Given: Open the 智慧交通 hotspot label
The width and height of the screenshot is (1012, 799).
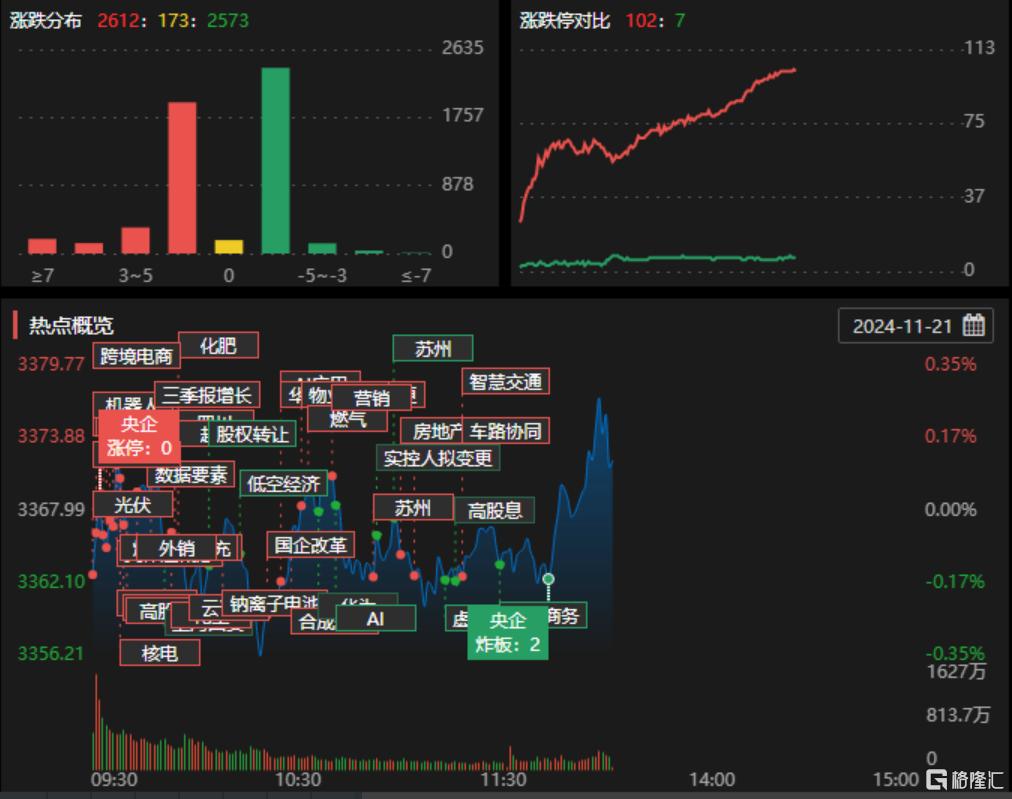Looking at the screenshot, I should tap(505, 381).
